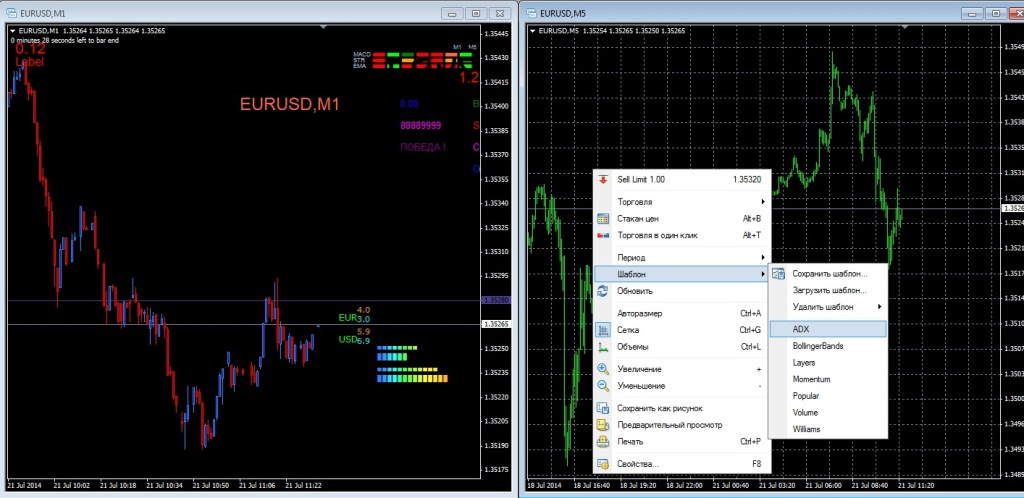
Task: Select the ADX template
Action: point(828,329)
